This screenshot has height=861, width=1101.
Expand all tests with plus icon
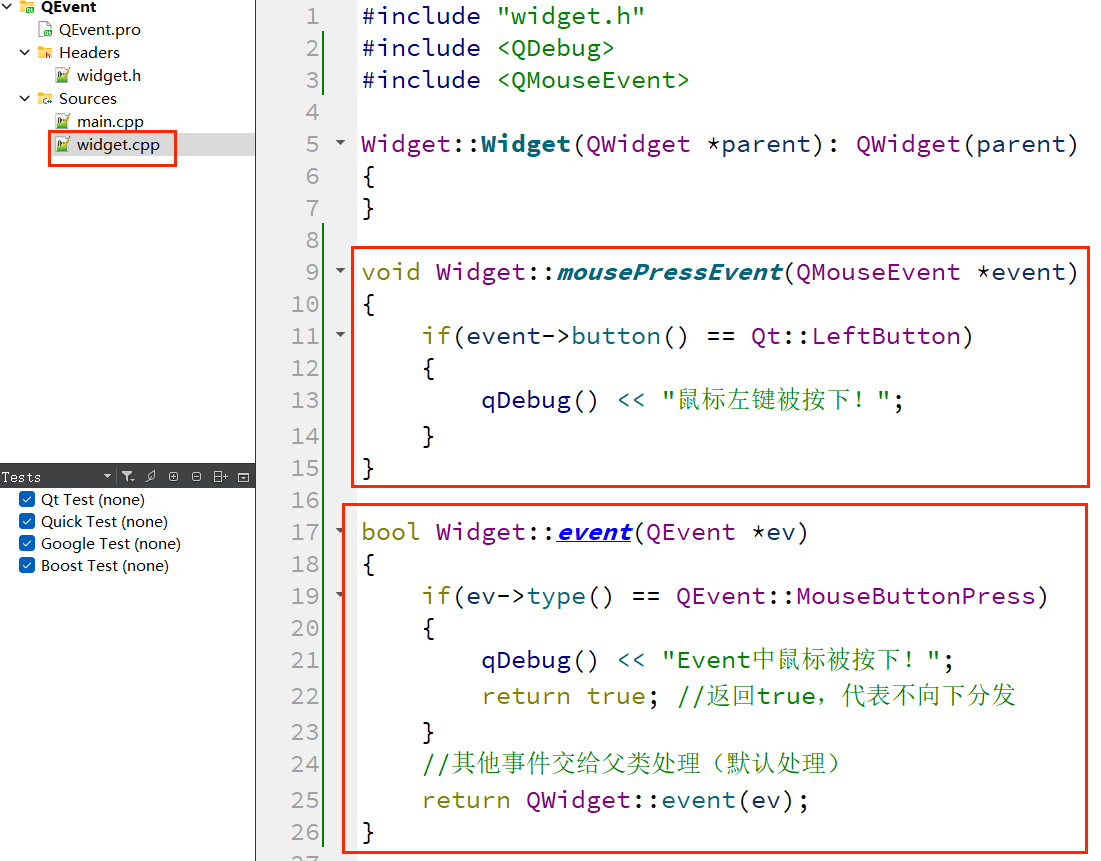[173, 477]
